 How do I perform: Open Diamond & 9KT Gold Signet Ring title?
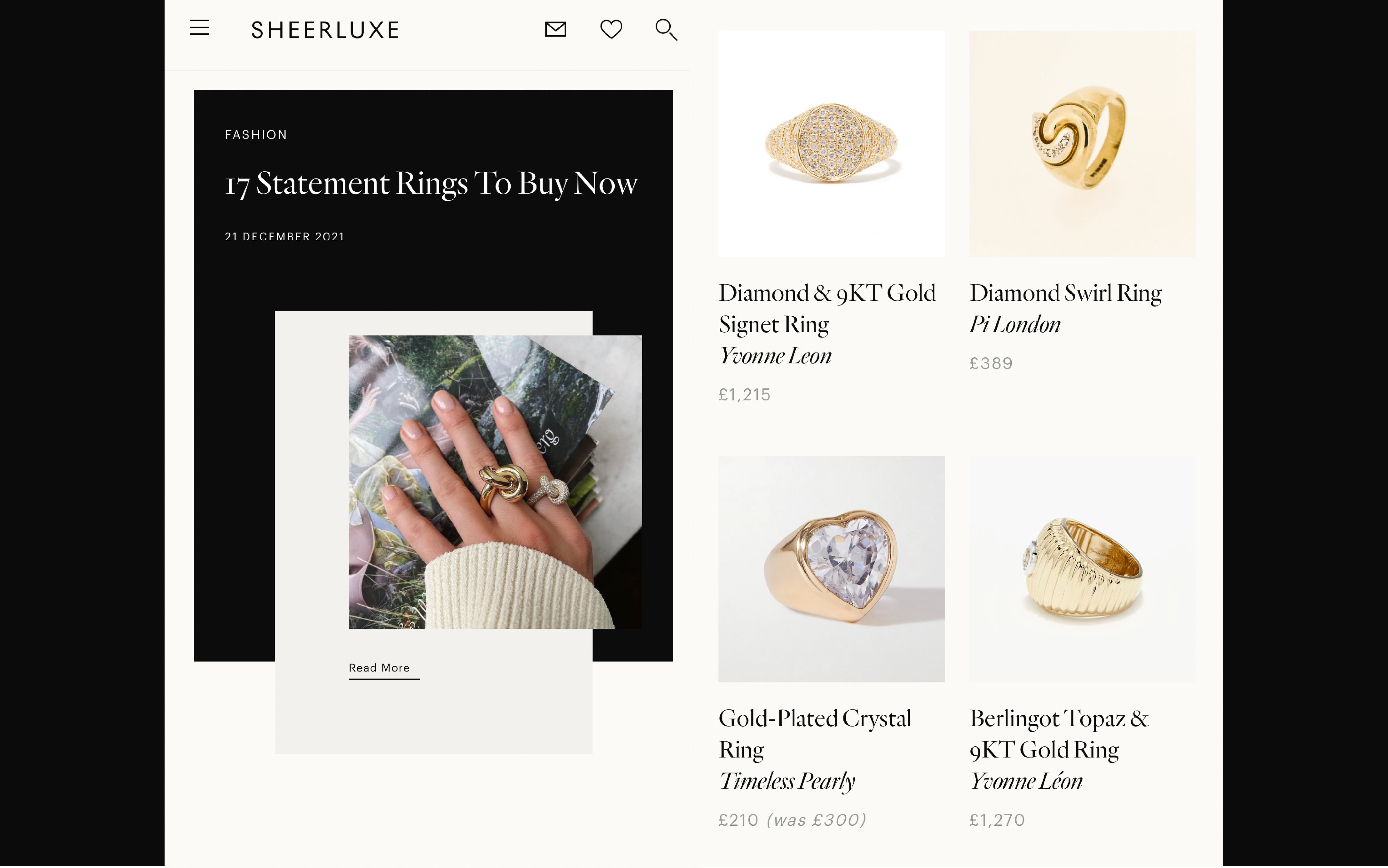[x=826, y=308]
